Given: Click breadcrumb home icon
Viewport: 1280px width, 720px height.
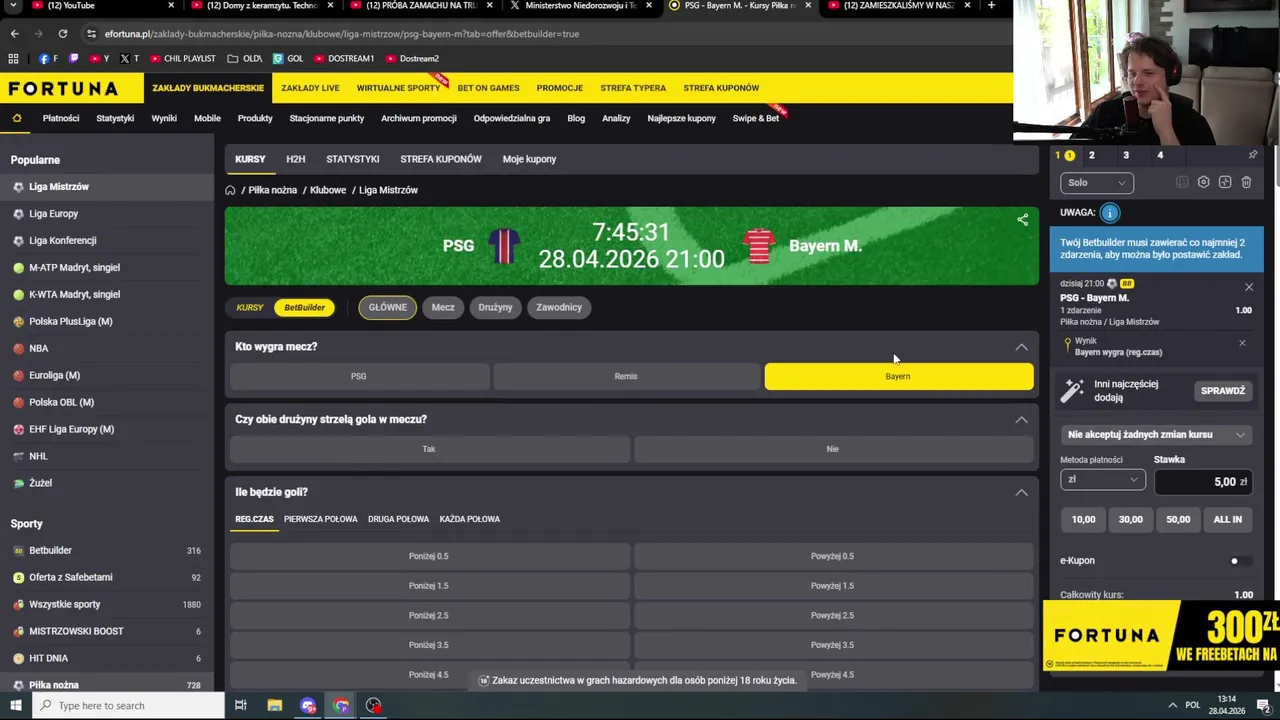Looking at the screenshot, I should point(230,190).
